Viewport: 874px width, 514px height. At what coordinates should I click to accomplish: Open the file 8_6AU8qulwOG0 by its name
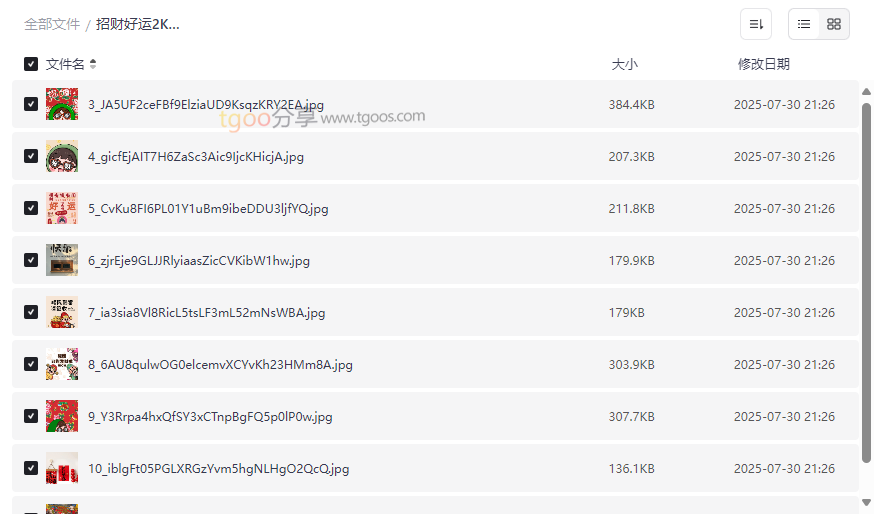click(220, 365)
